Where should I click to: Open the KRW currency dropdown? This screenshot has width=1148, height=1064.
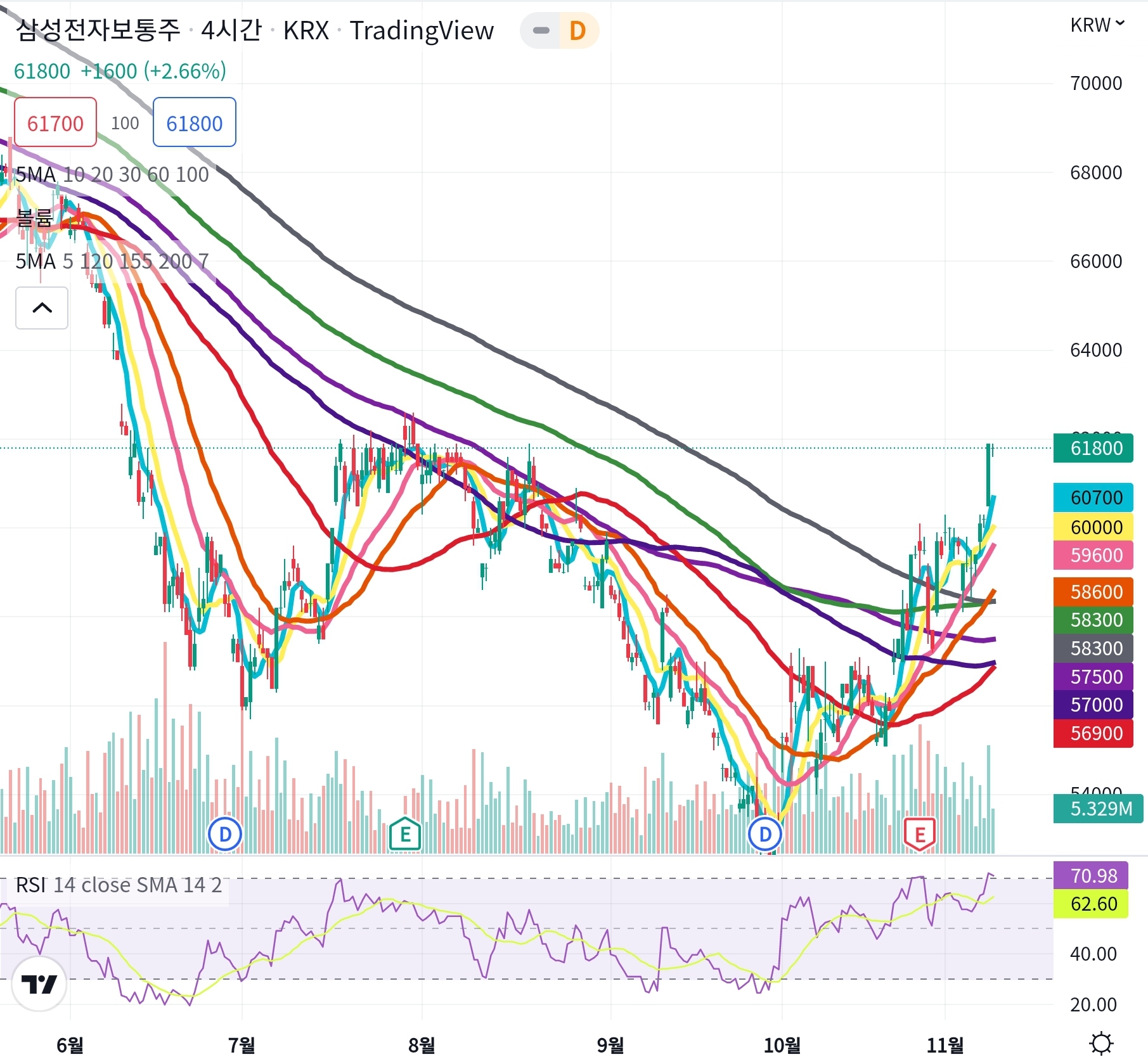pos(1097,25)
